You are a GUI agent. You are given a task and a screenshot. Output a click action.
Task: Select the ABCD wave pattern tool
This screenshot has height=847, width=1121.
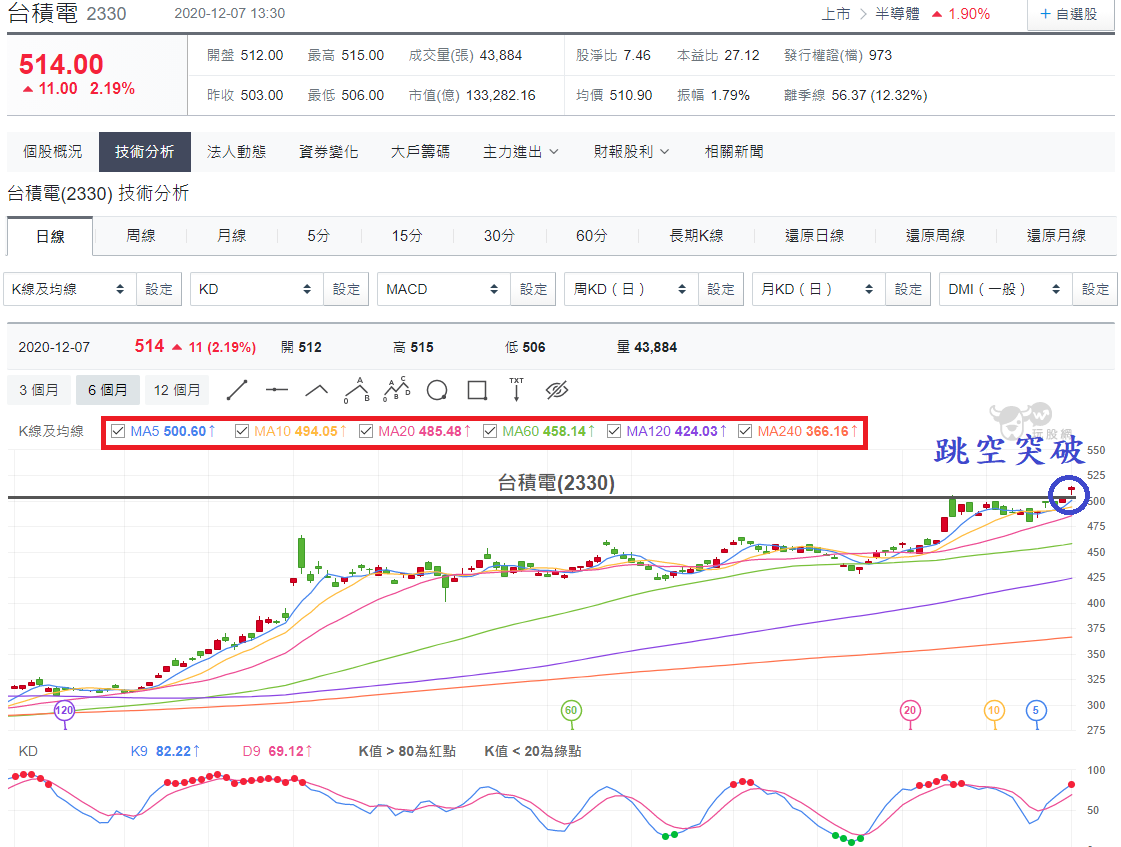point(397,390)
